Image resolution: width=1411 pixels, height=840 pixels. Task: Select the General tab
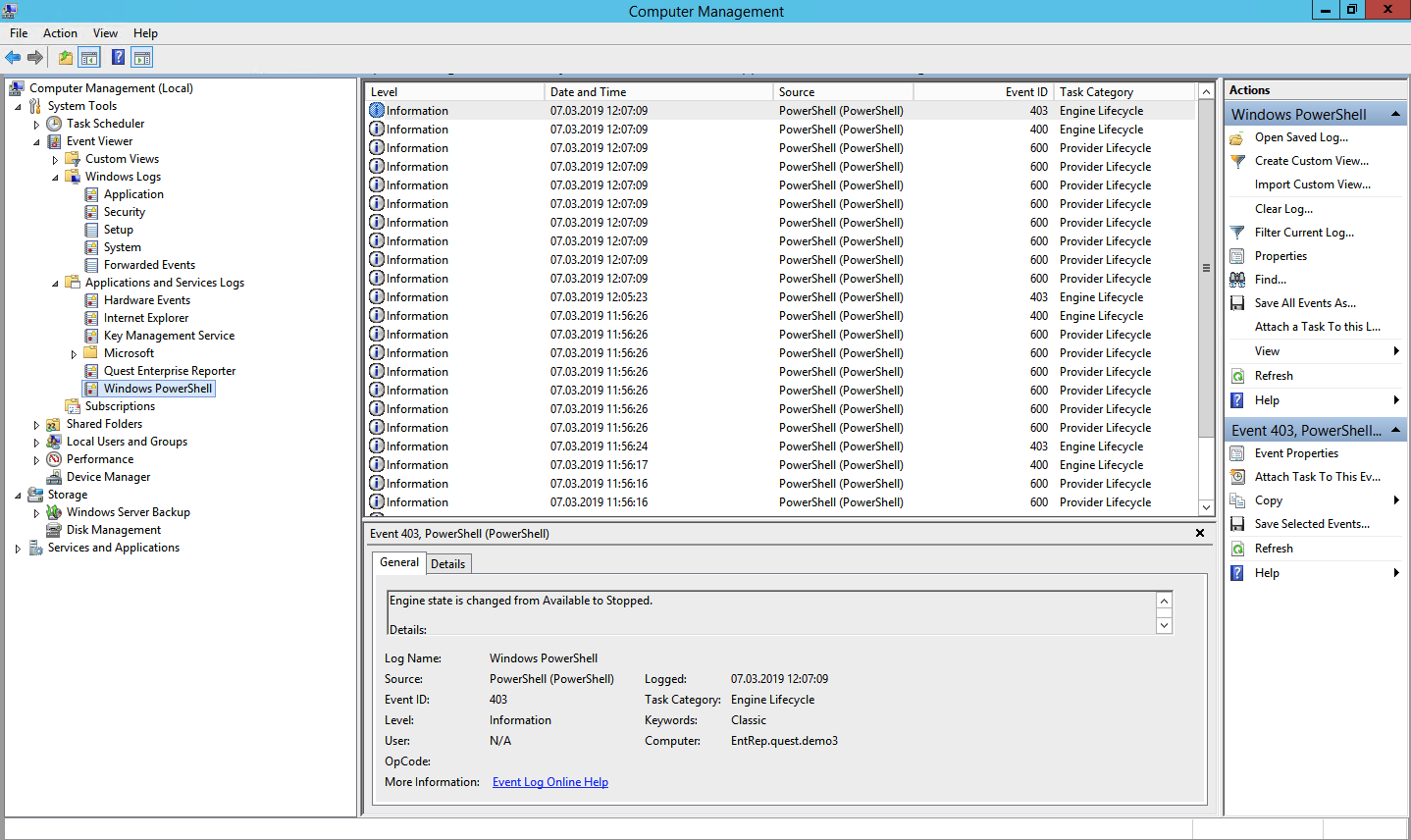coord(399,562)
